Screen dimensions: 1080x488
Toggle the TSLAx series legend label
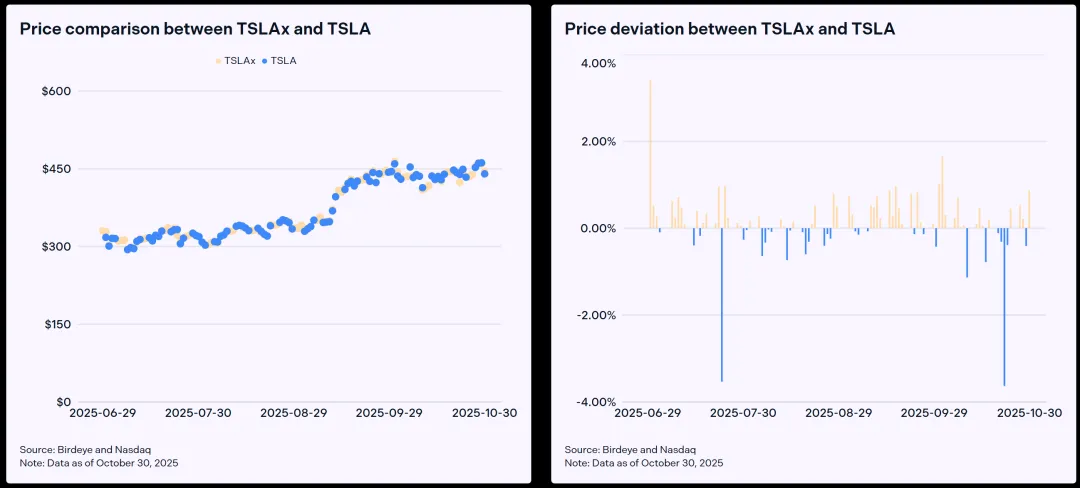(240, 61)
